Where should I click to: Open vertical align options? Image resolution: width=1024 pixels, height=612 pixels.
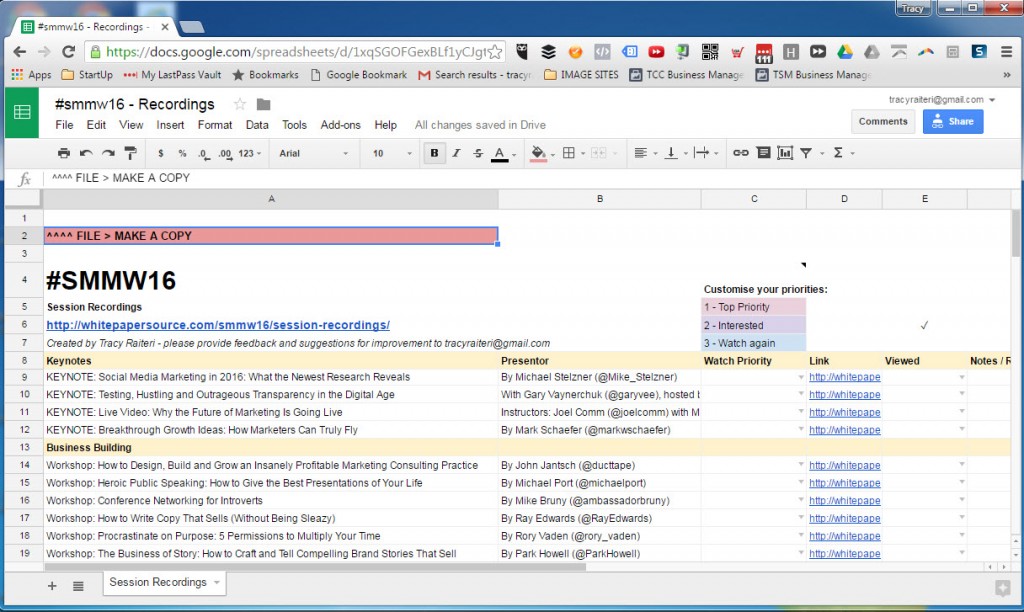click(671, 153)
